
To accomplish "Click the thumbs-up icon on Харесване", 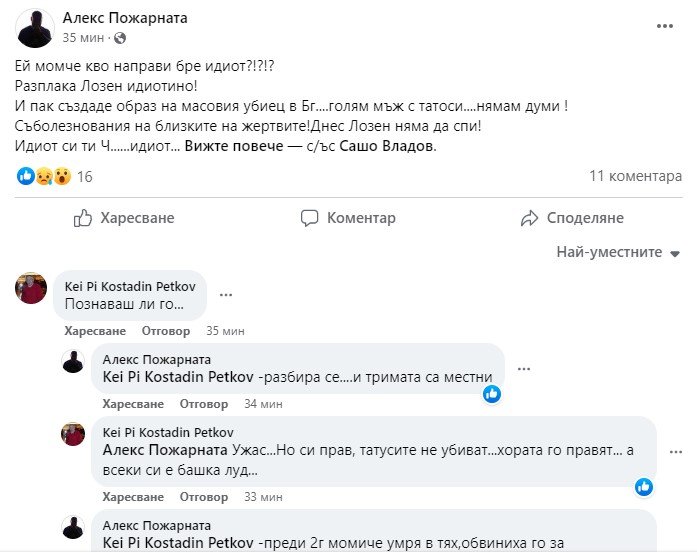I will pos(83,218).
